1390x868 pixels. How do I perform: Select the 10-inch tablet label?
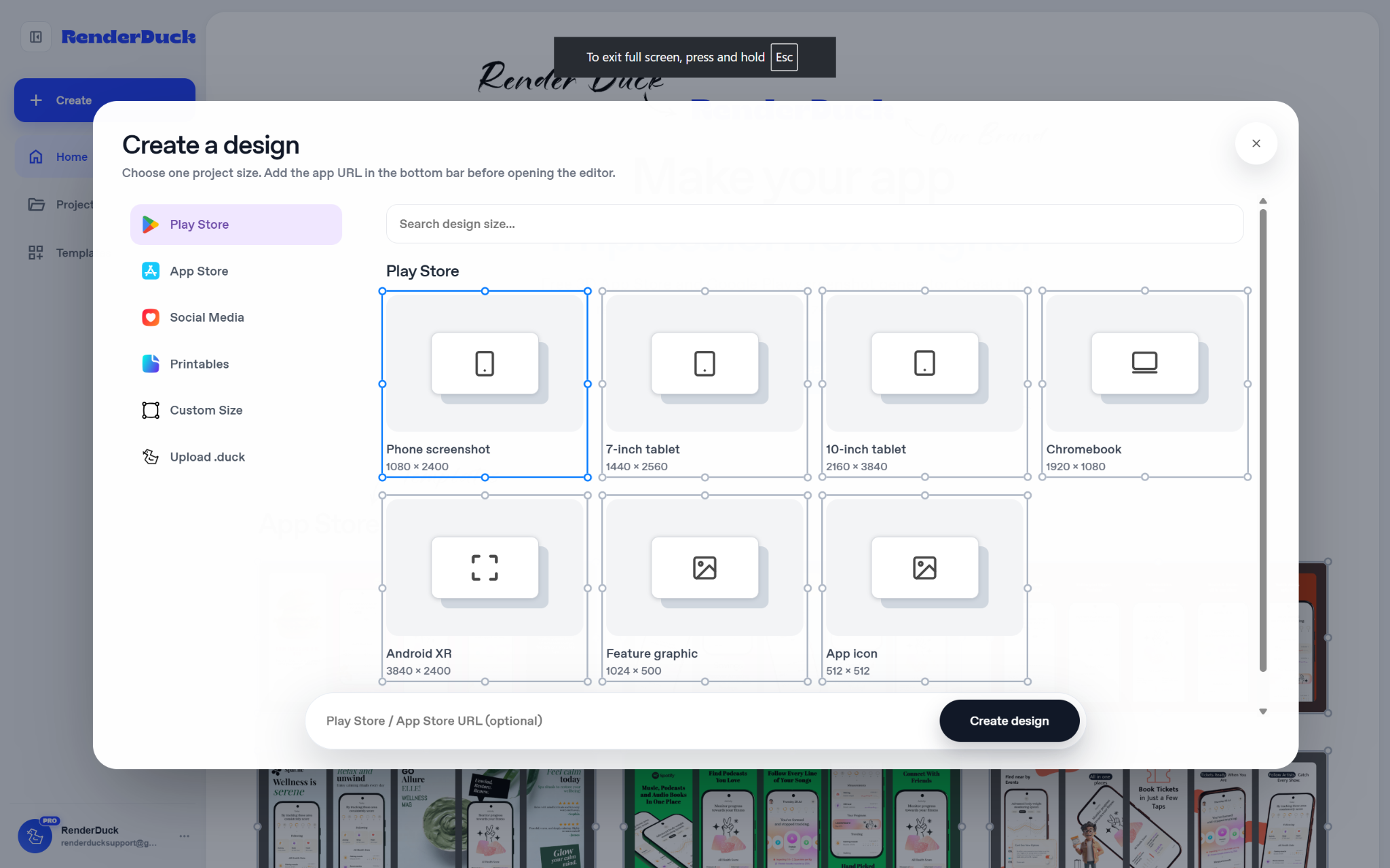865,449
